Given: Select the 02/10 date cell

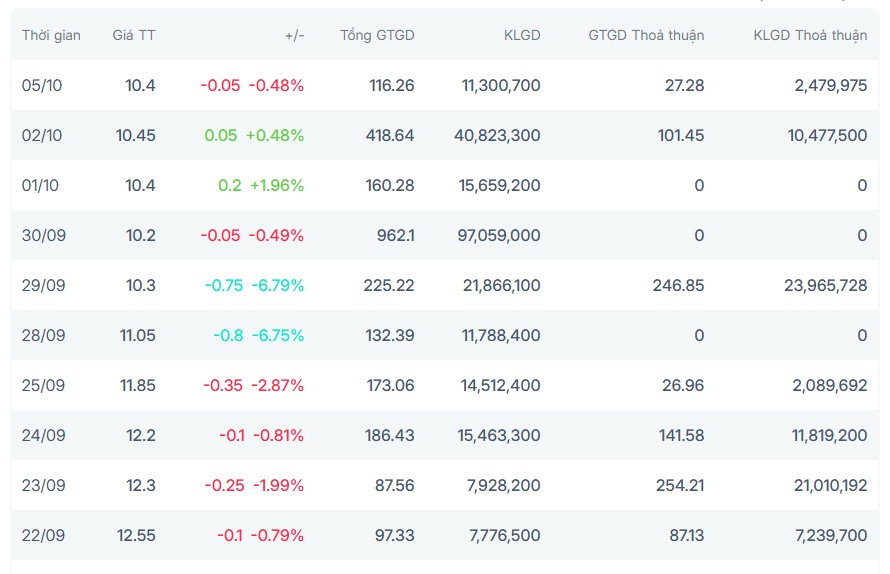Looking at the screenshot, I should pyautogui.click(x=42, y=135).
